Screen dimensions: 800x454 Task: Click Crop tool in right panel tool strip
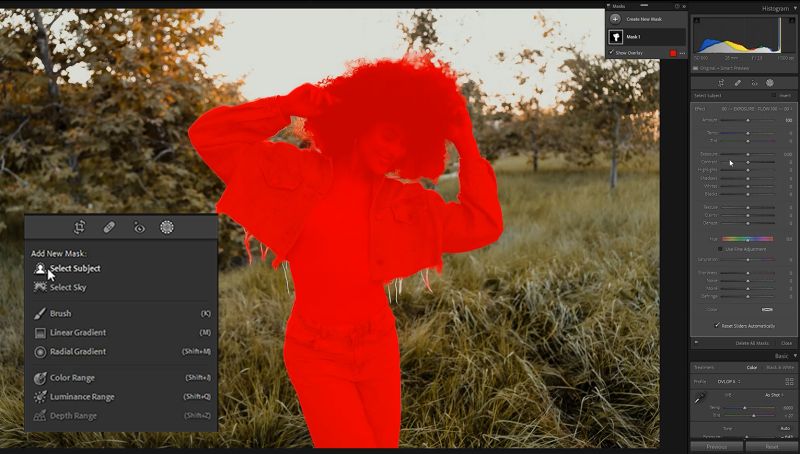pos(721,83)
